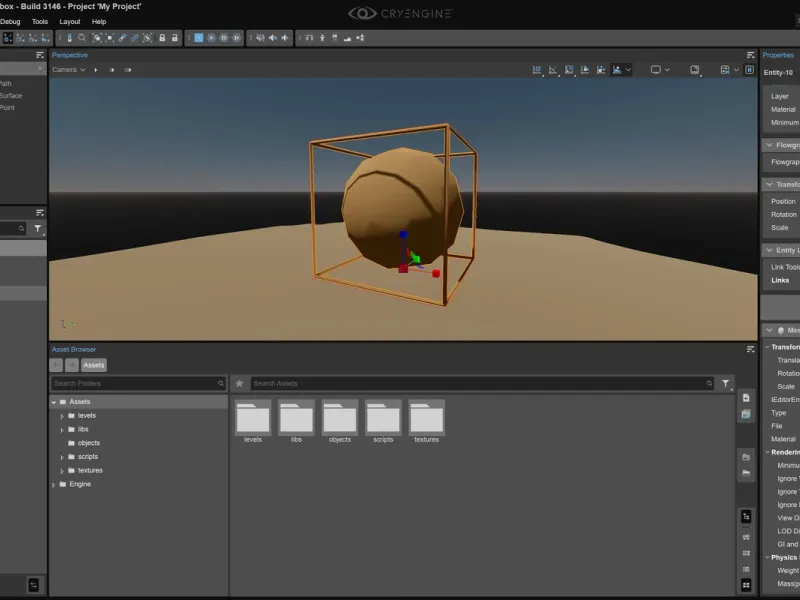Click the bold Links label in Properties
Screen dimensions: 800x600
coord(780,281)
